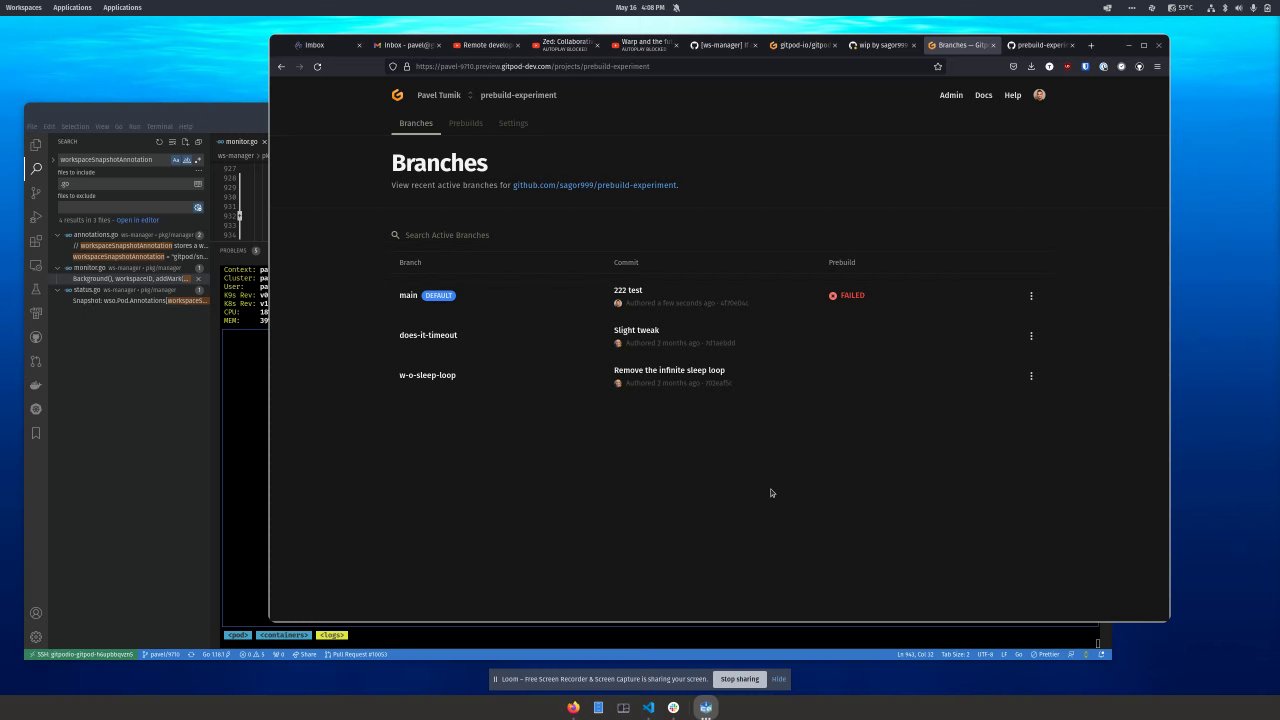Viewport: 1280px width, 720px height.
Task: Open new search editor in VS Code
Action: pyautogui.click(x=185, y=142)
